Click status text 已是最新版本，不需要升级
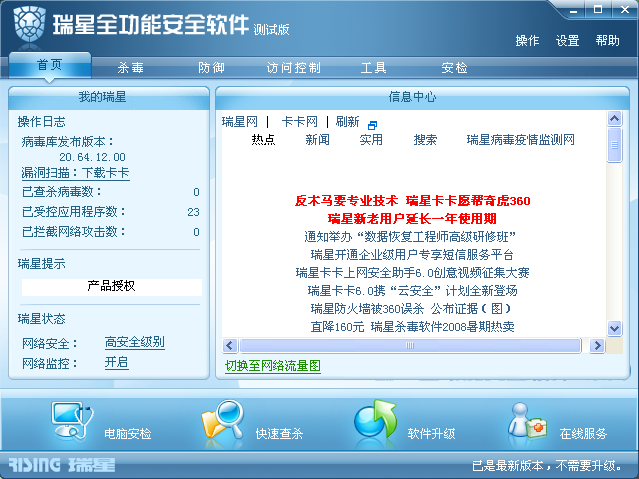 [x=547, y=466]
